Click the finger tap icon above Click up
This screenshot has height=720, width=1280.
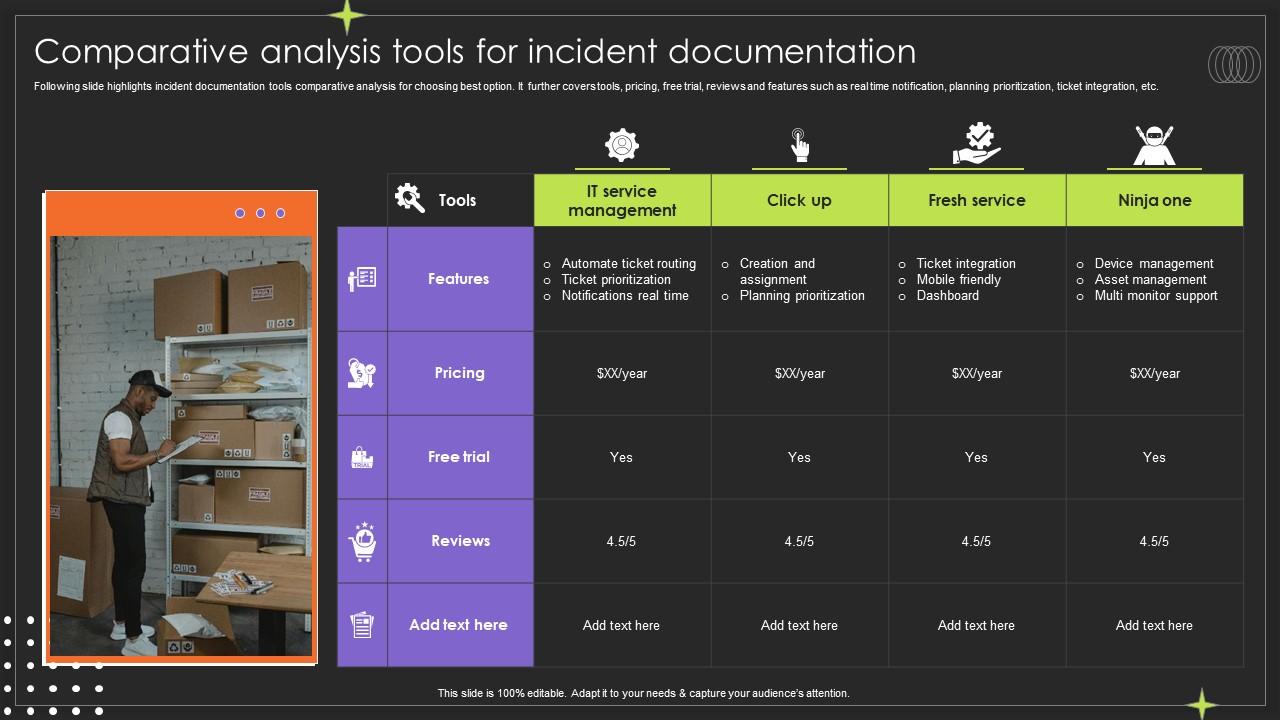pos(799,145)
